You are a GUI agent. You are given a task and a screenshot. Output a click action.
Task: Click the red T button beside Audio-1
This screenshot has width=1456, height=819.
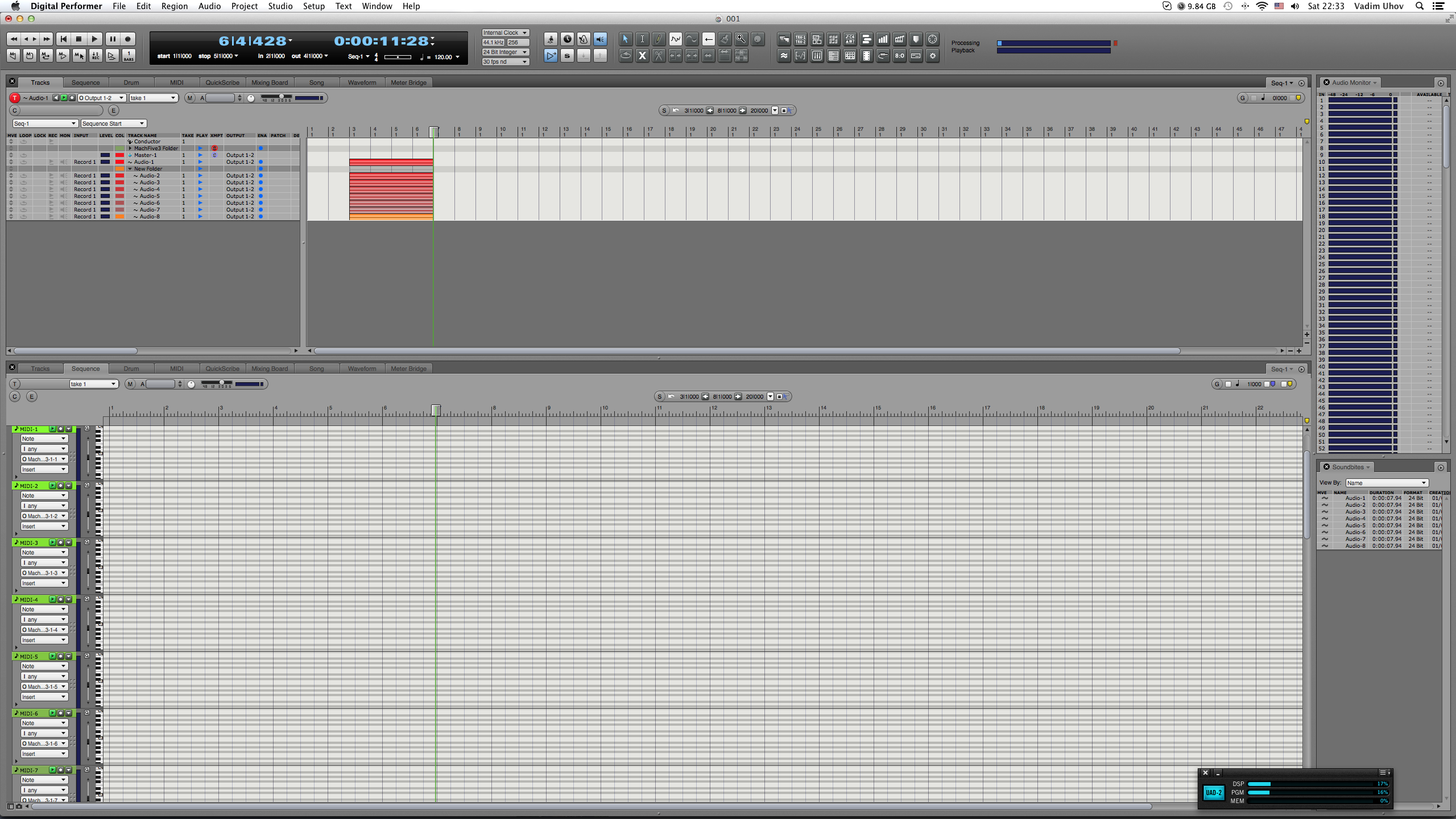coord(15,98)
